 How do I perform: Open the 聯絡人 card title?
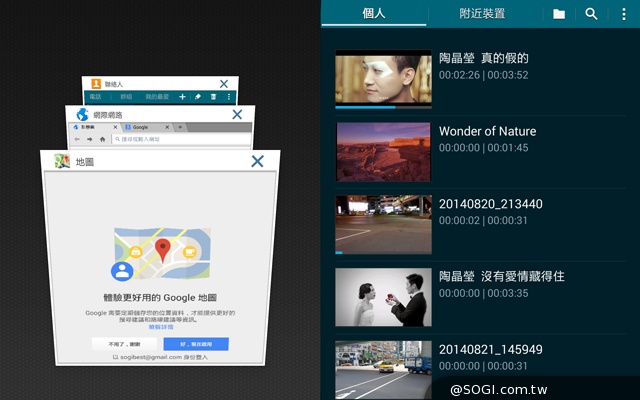point(113,84)
